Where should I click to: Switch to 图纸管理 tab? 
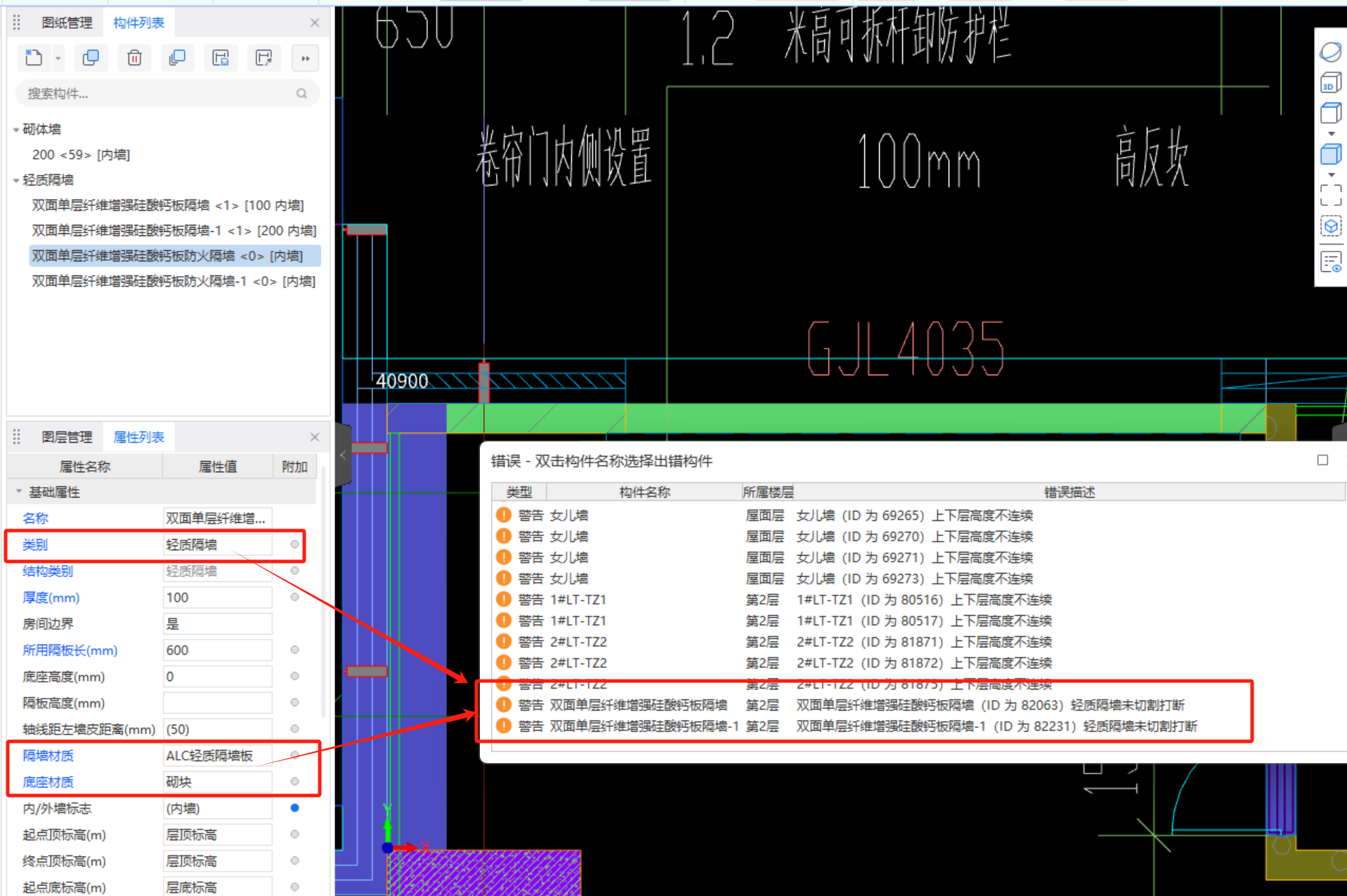67,22
